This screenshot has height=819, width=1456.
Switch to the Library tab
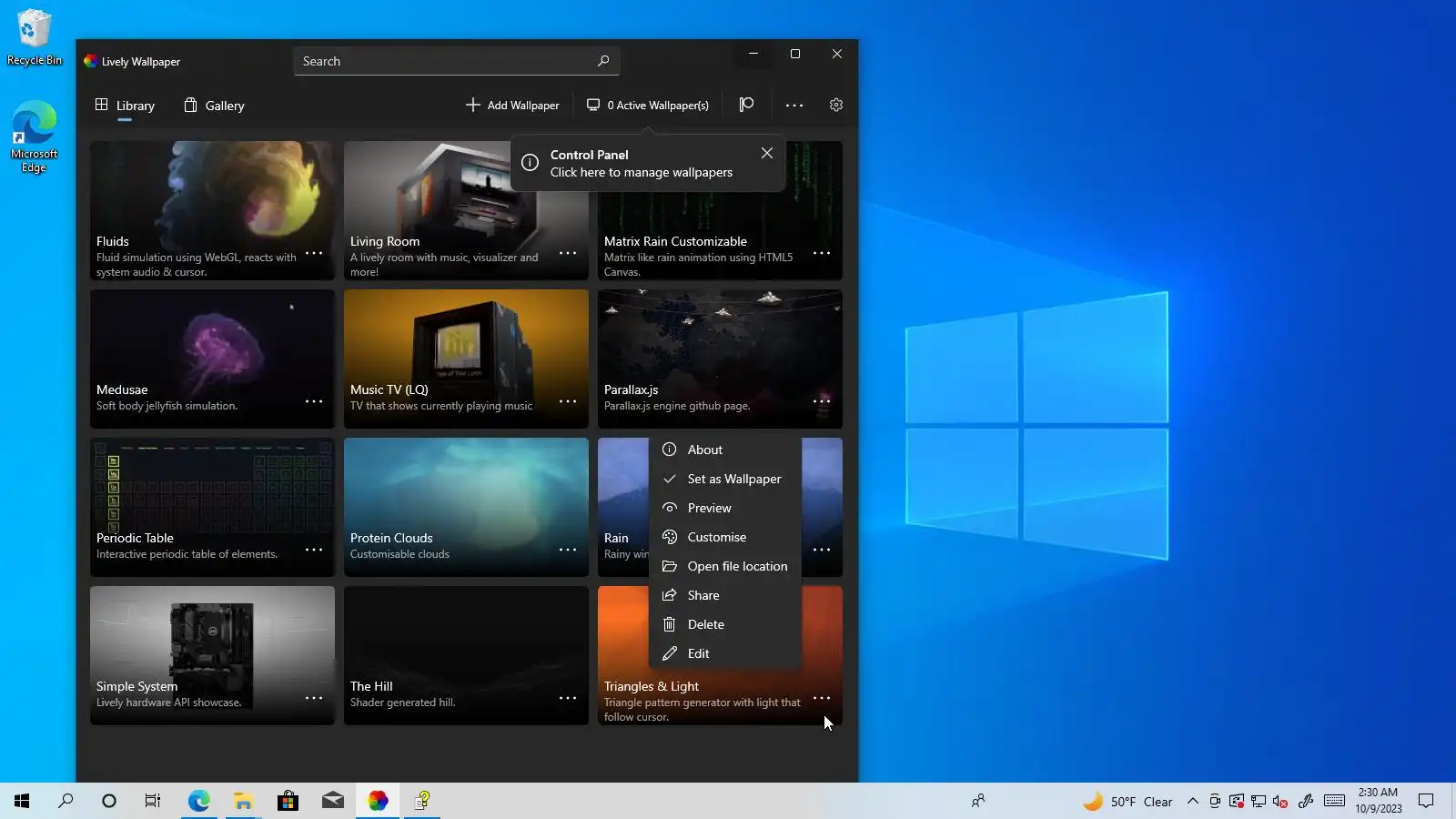[x=125, y=106]
